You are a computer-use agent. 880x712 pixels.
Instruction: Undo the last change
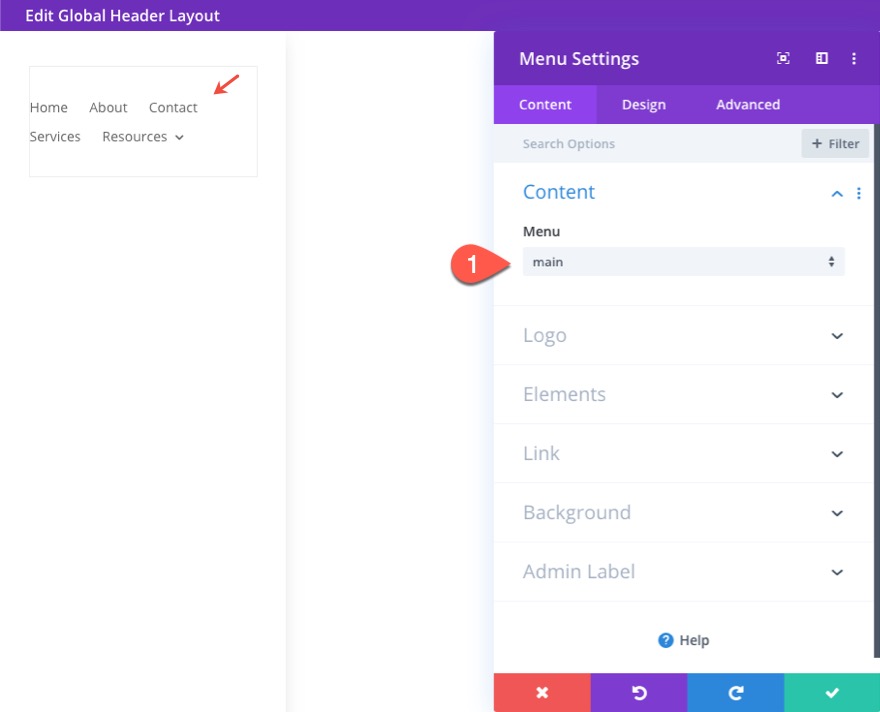tap(639, 692)
